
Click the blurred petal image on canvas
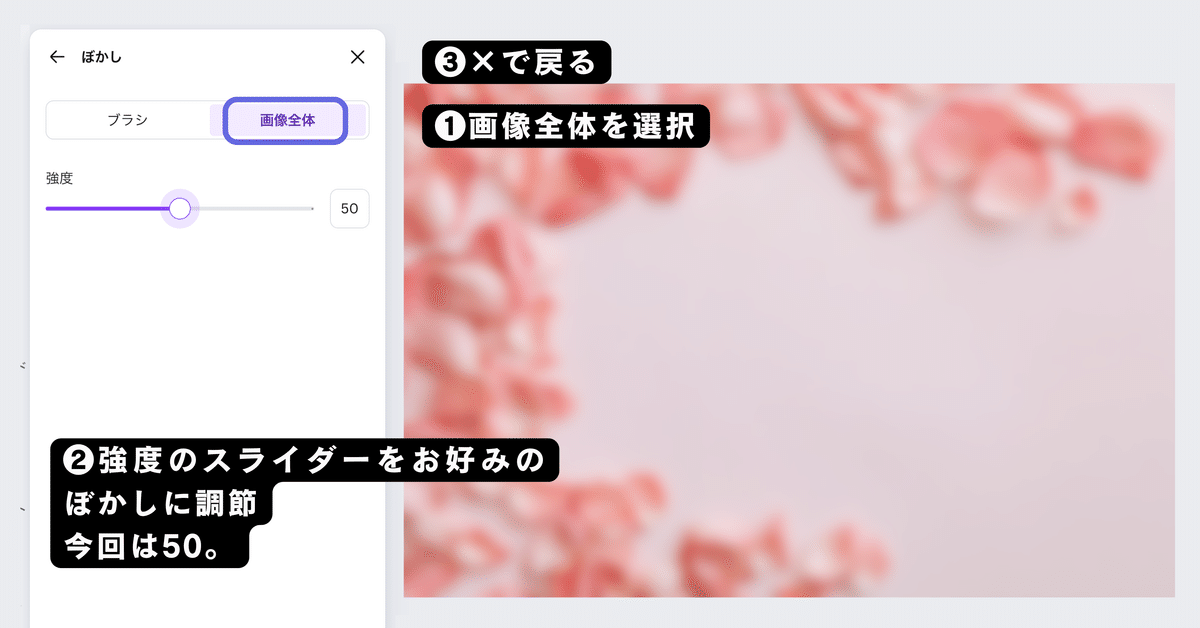(x=789, y=340)
